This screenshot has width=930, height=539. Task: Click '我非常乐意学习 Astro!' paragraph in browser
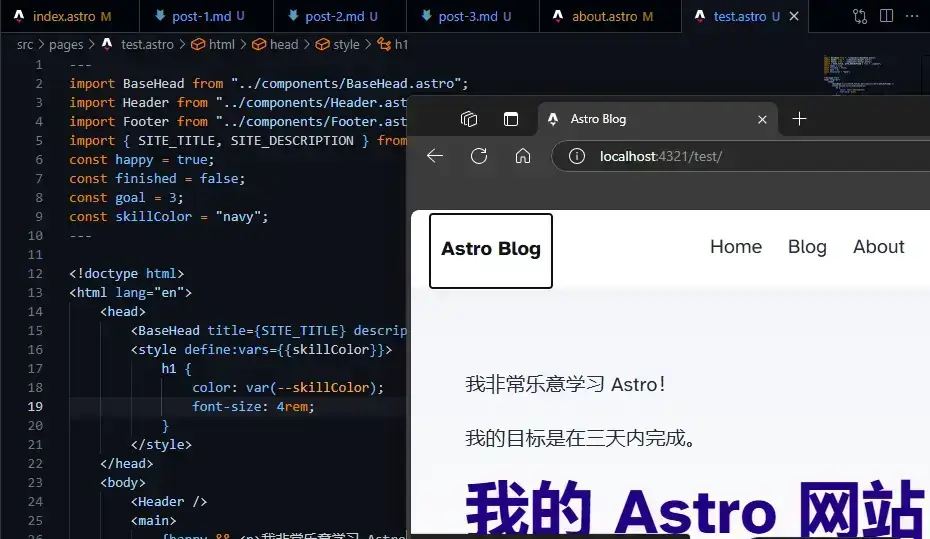(565, 384)
